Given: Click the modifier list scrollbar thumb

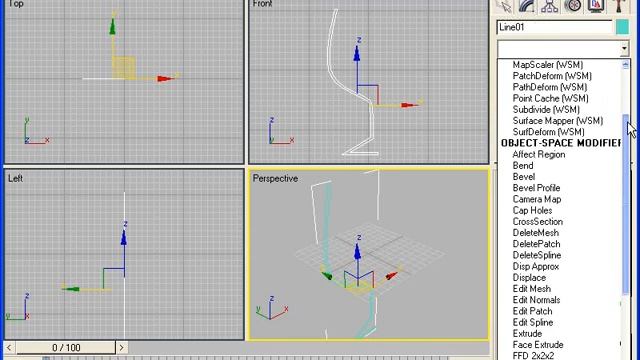Looking at the screenshot, I should pos(625,204).
